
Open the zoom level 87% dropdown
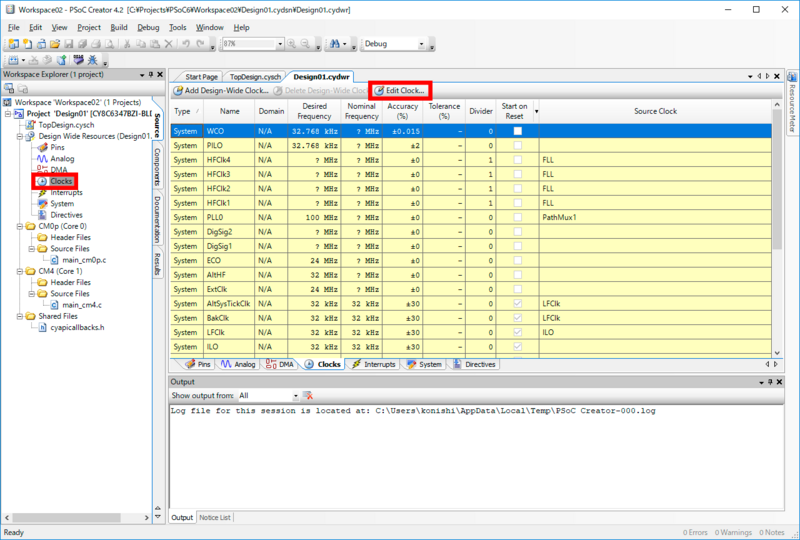pyautogui.click(x=280, y=44)
